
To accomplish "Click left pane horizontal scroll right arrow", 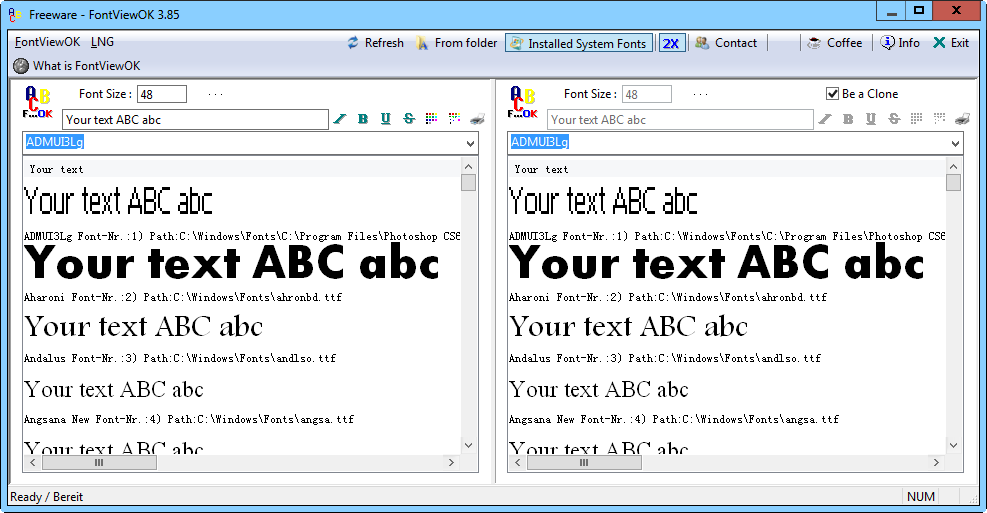I will (451, 463).
